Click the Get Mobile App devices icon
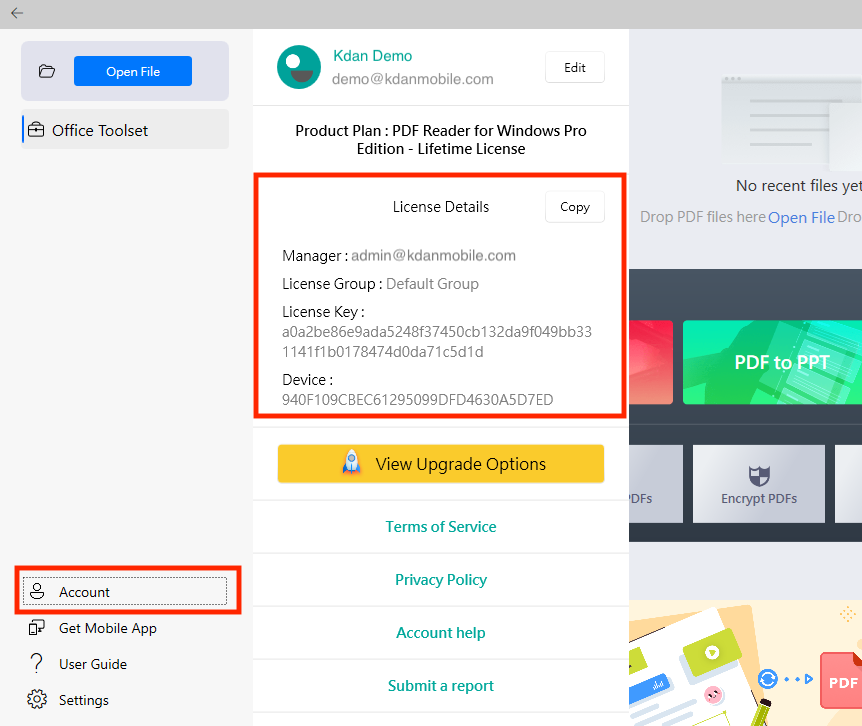 (37, 628)
